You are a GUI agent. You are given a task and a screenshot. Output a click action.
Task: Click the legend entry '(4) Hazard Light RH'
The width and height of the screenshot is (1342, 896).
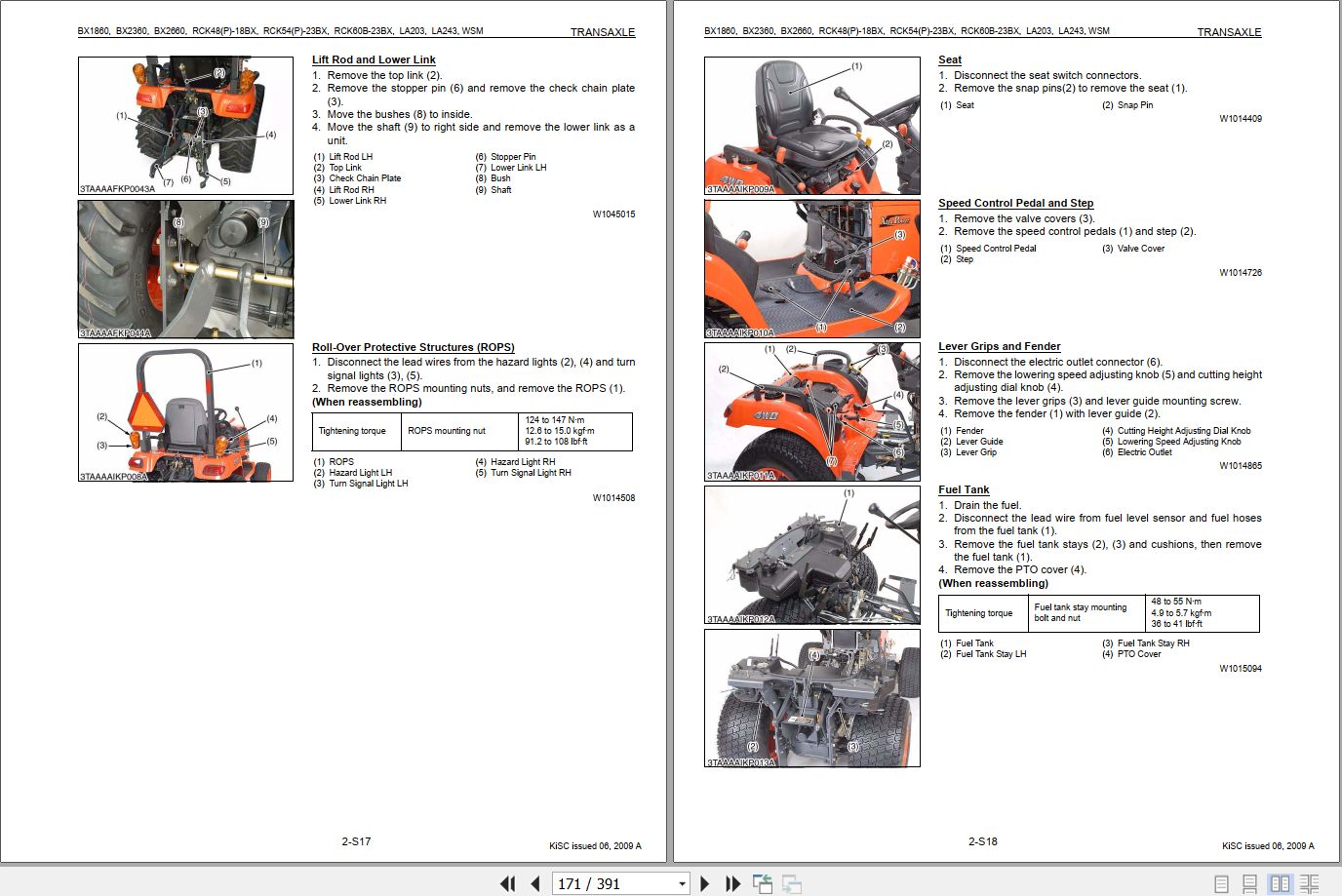coord(515,462)
